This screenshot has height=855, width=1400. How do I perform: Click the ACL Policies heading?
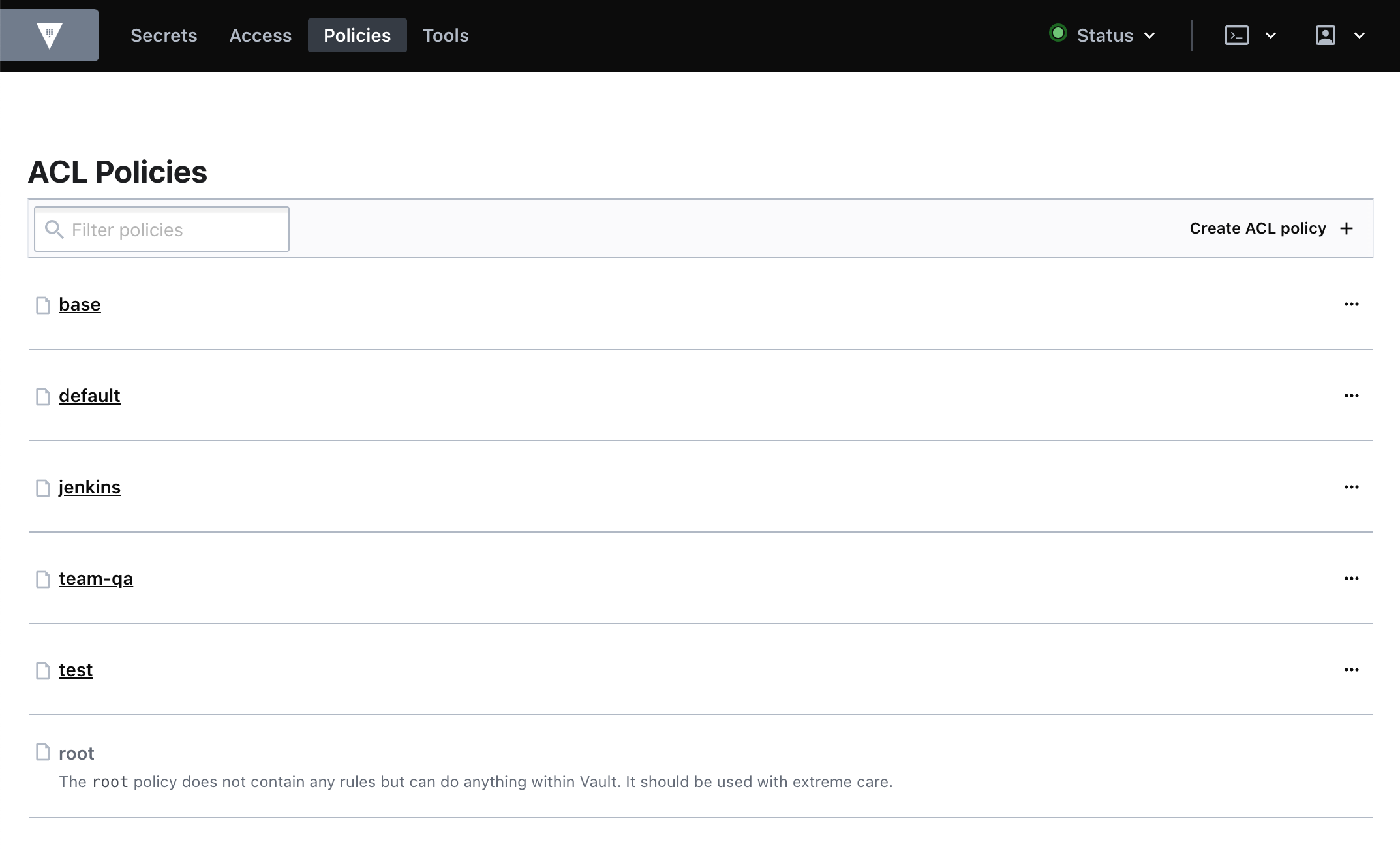(x=117, y=172)
